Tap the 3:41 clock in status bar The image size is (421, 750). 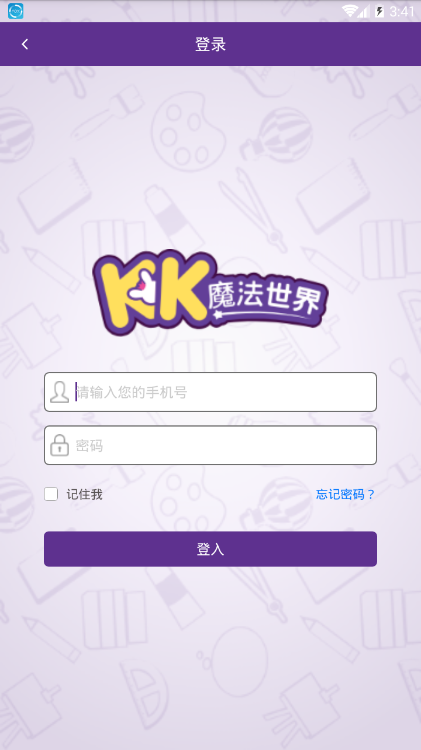pyautogui.click(x=402, y=11)
